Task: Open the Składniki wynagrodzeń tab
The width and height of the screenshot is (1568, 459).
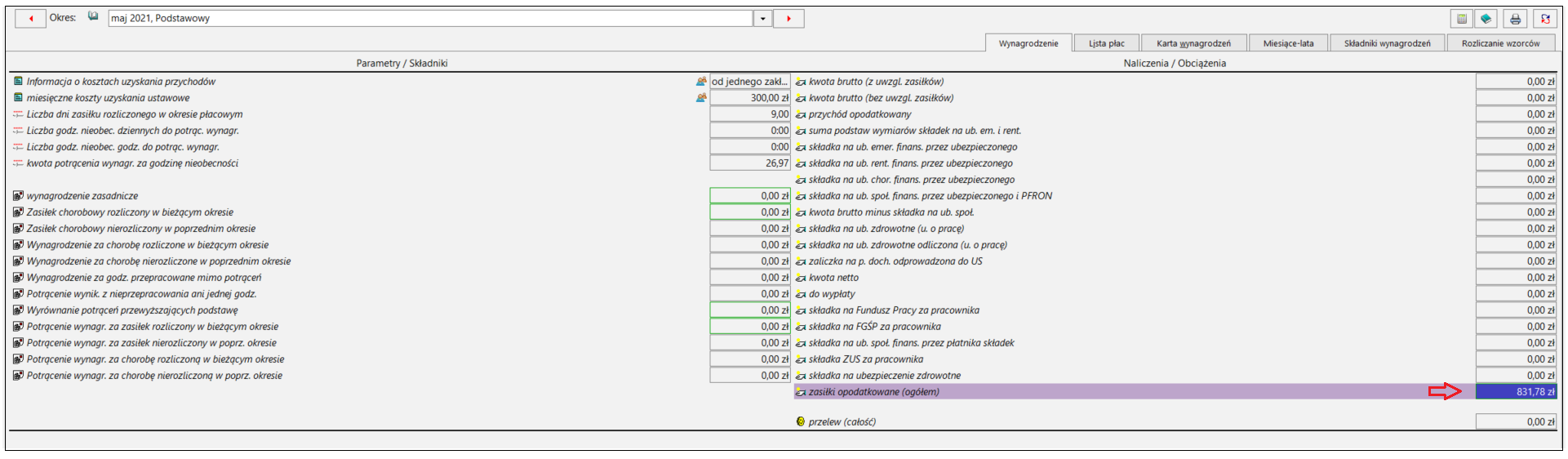Action: pyautogui.click(x=1387, y=43)
